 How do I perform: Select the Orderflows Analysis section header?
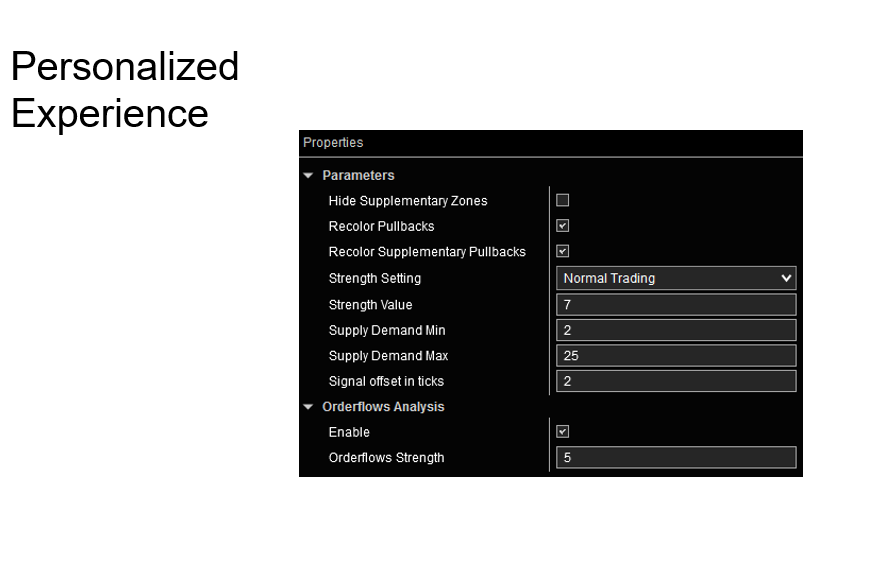point(383,407)
